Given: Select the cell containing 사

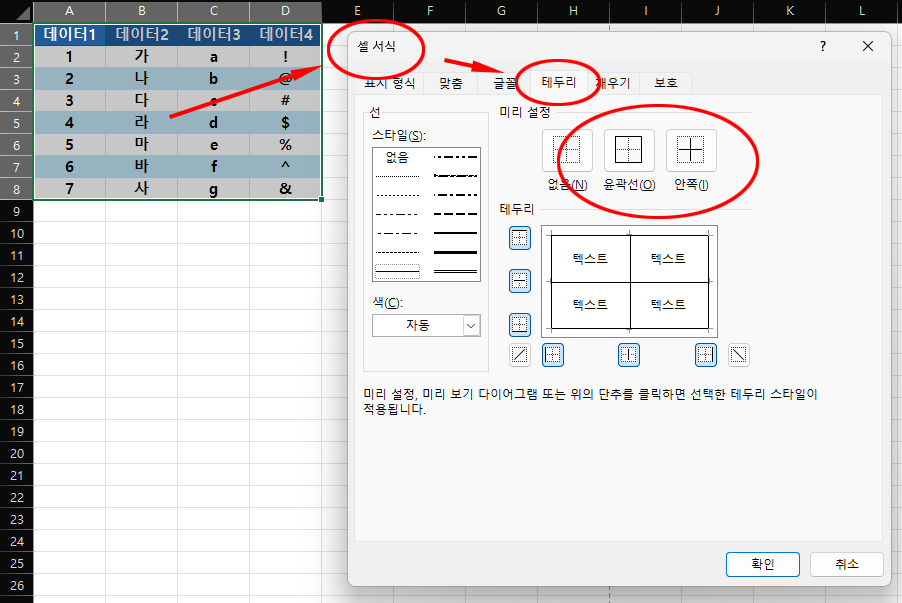Looking at the screenshot, I should pos(142,188).
